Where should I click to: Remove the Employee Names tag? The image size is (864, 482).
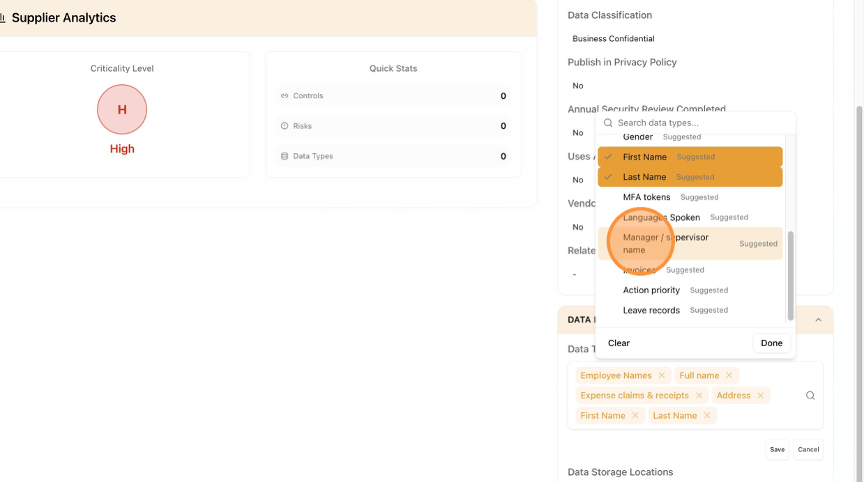(662, 375)
